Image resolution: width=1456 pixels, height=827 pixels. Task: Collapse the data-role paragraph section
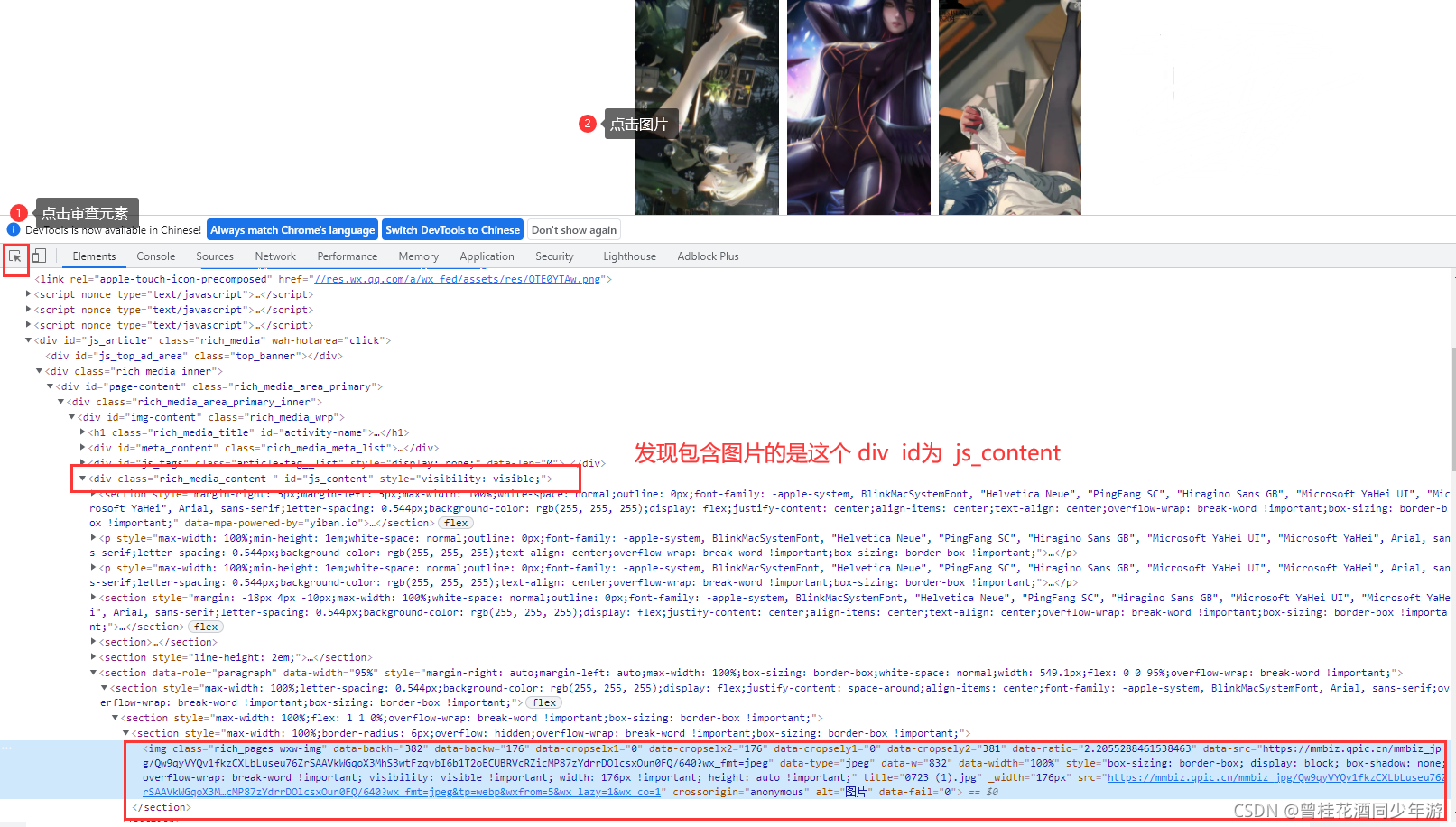(x=94, y=673)
